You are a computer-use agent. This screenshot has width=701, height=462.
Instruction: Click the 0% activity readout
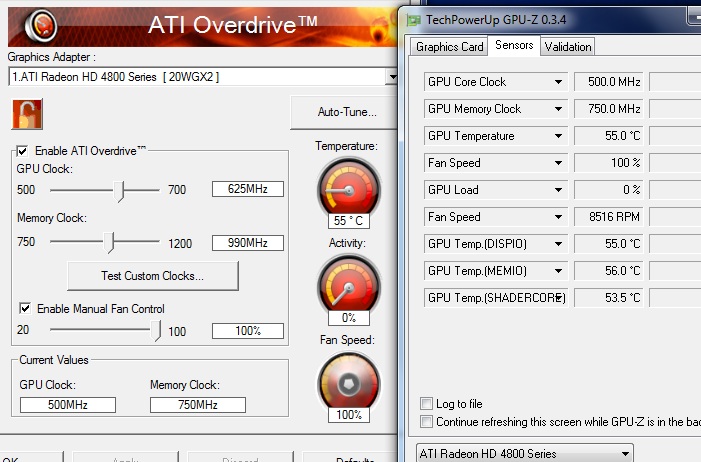pyautogui.click(x=349, y=318)
